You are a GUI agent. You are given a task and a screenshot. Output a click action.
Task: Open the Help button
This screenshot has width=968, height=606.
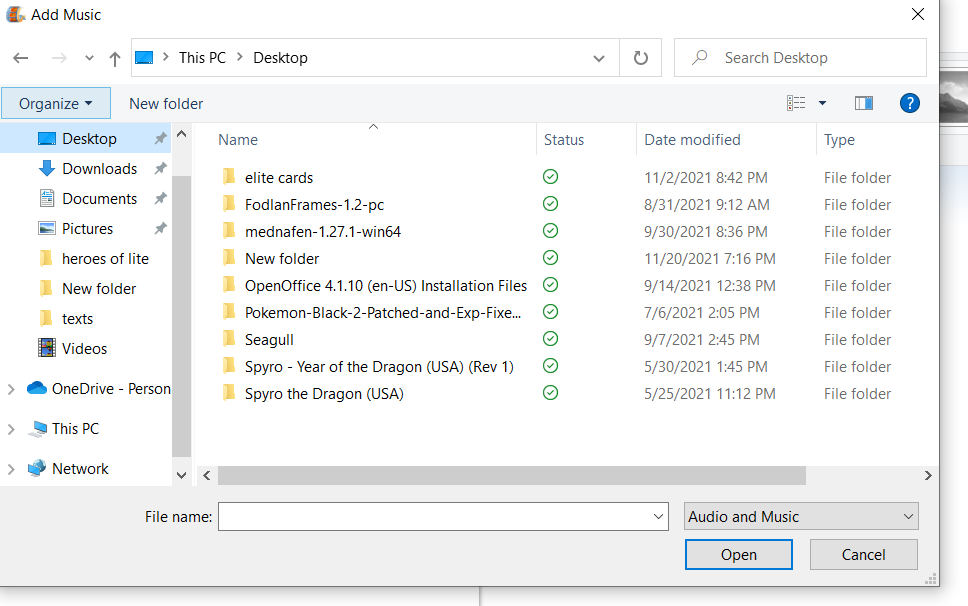(x=909, y=103)
